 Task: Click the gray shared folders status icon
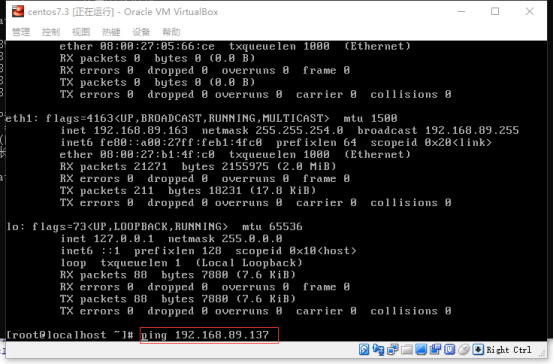(407, 350)
